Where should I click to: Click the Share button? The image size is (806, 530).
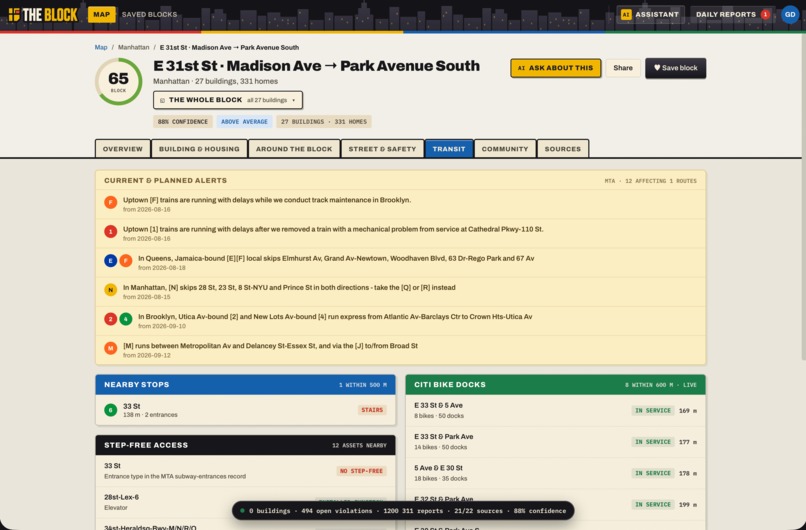(622, 68)
